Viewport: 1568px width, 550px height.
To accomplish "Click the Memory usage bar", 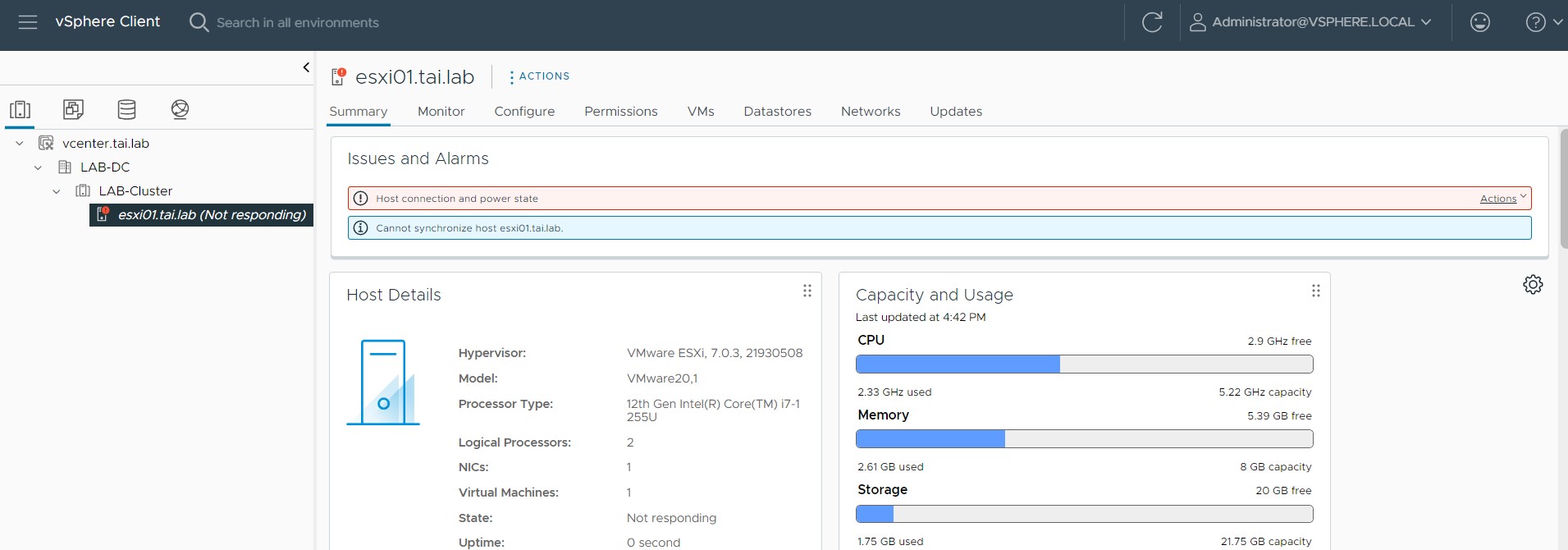I will pos(1084,439).
